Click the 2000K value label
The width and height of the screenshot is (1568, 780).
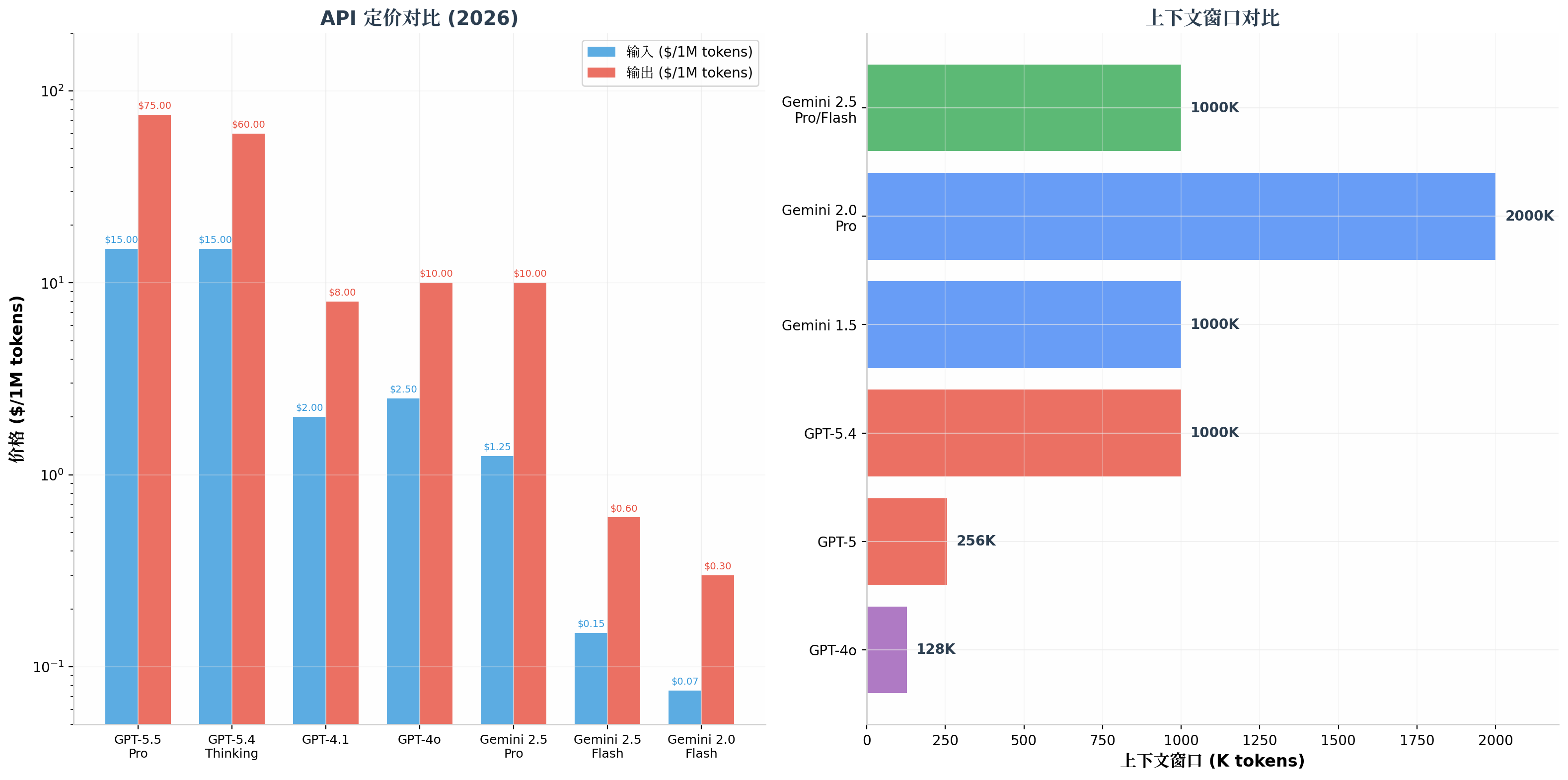coord(1529,216)
